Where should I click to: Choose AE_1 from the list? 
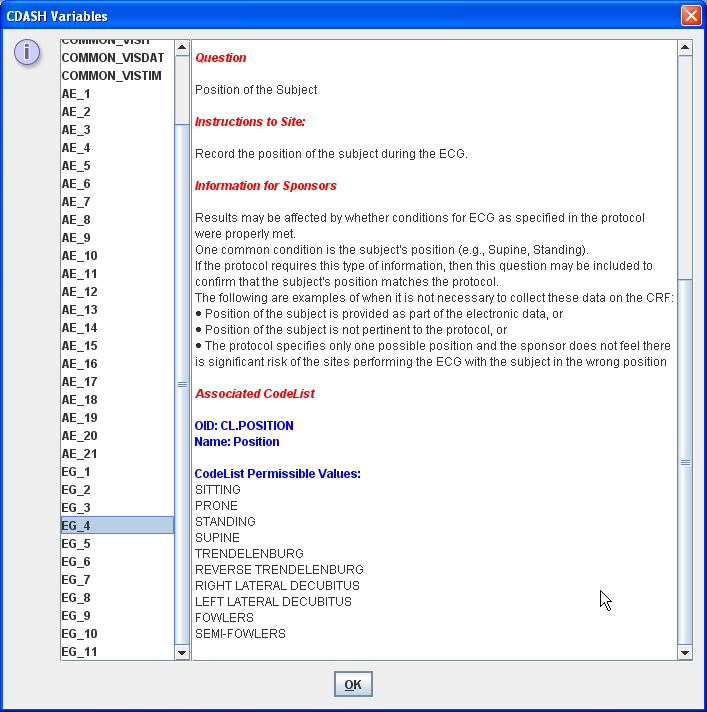point(76,94)
